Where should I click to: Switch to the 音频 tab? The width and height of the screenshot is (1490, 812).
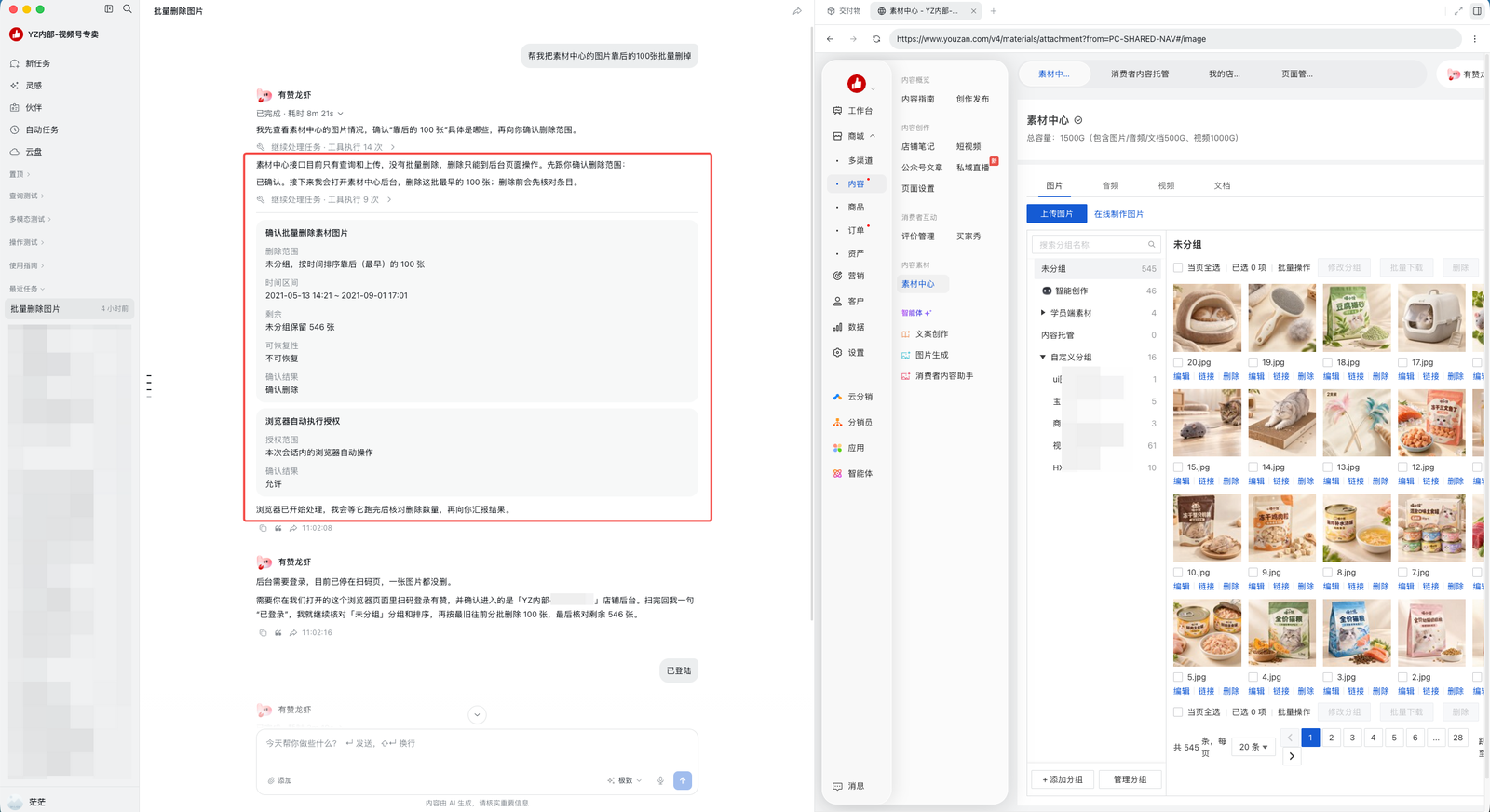(x=1110, y=185)
